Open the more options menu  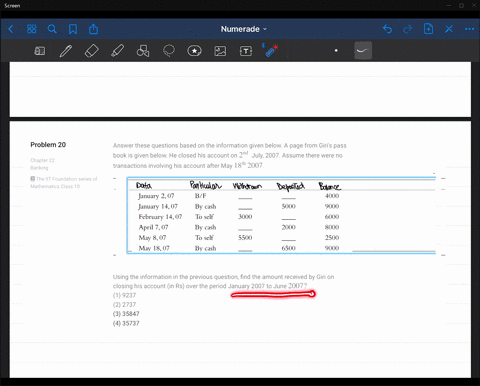click(470, 29)
